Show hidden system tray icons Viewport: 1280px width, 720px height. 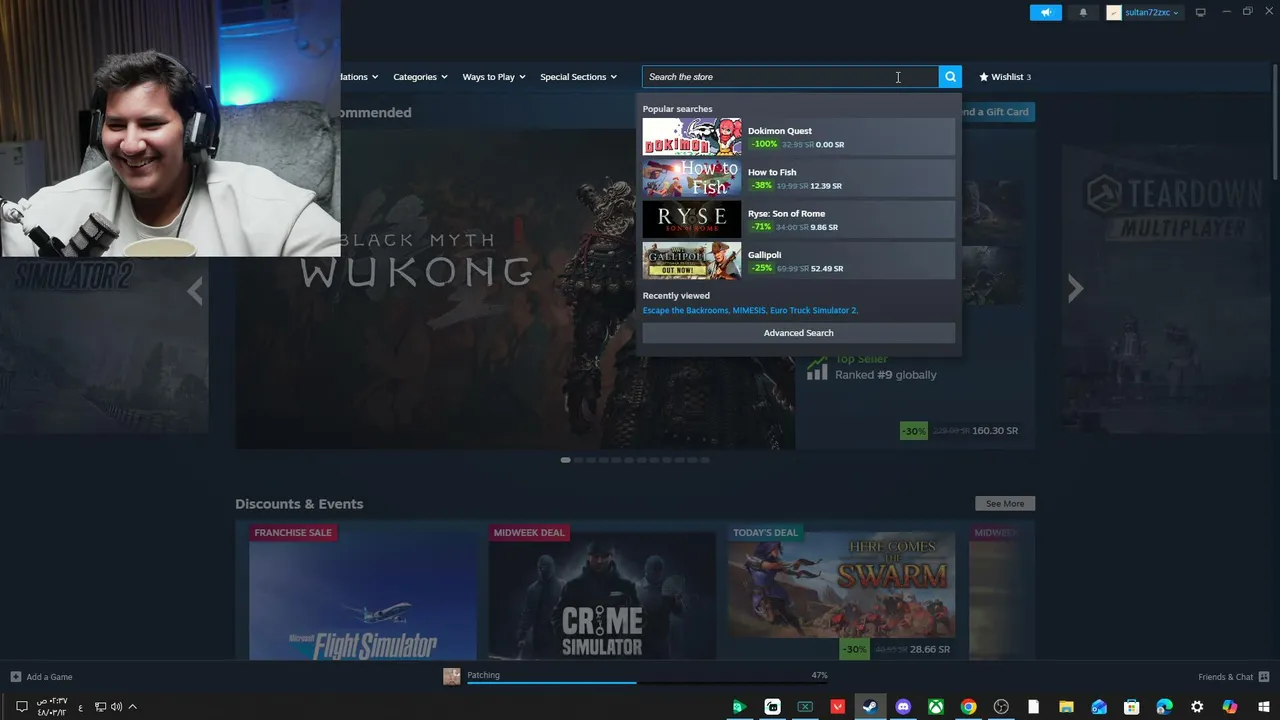coord(132,707)
